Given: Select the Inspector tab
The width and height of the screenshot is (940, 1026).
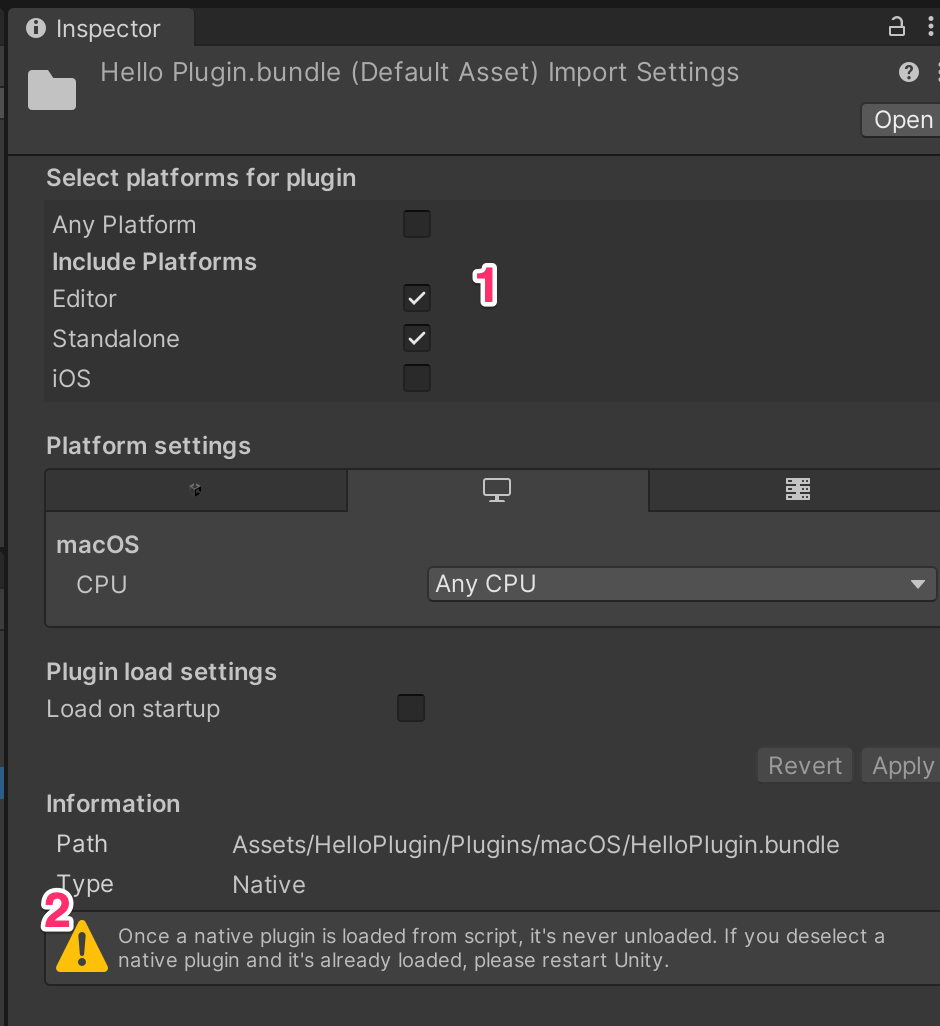Looking at the screenshot, I should coord(101,28).
